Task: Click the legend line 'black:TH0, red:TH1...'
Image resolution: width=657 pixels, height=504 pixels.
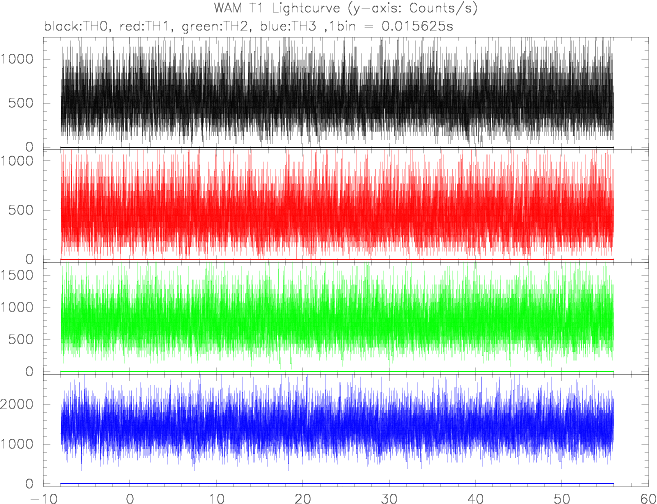Action: point(248,27)
